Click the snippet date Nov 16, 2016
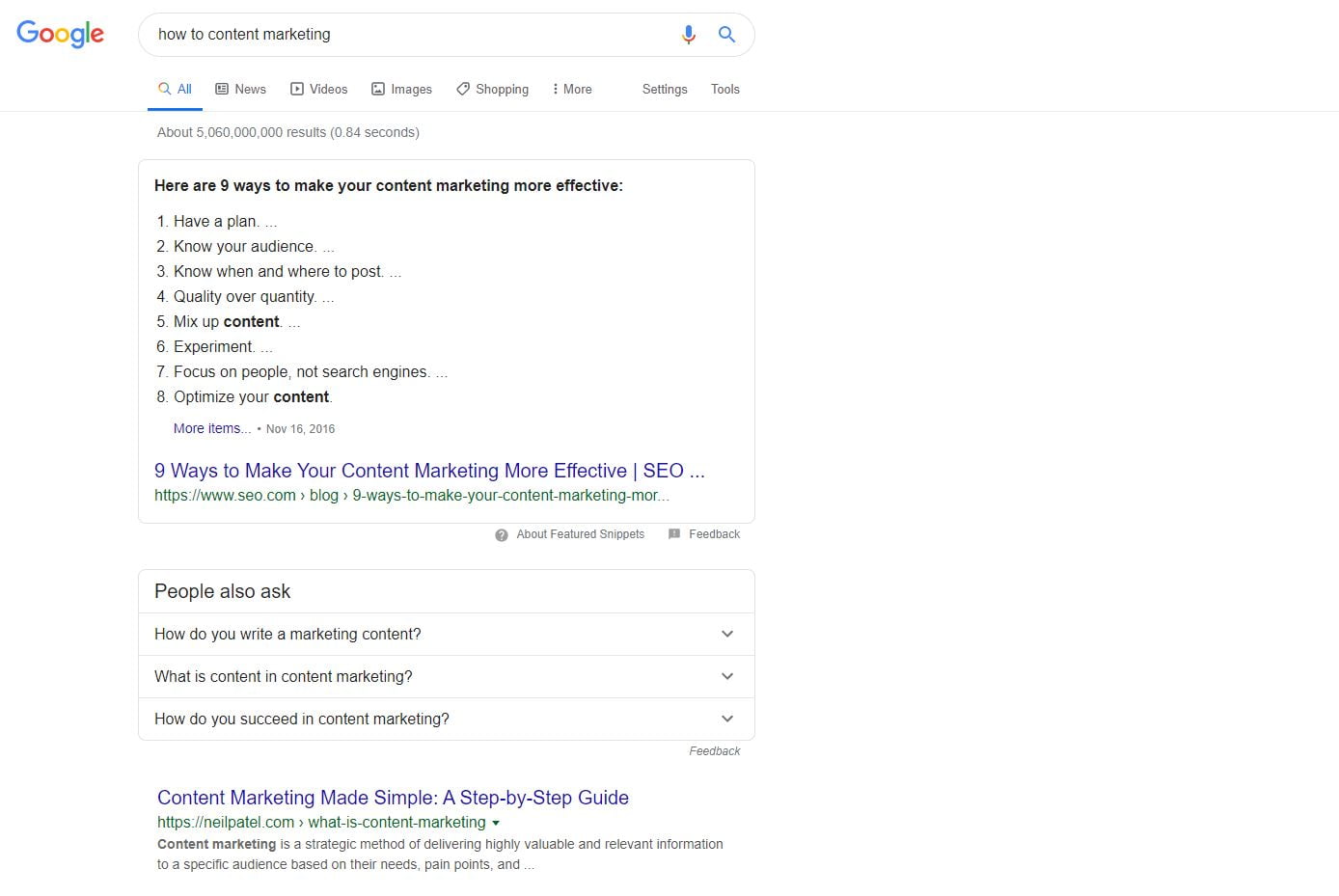 (x=300, y=429)
